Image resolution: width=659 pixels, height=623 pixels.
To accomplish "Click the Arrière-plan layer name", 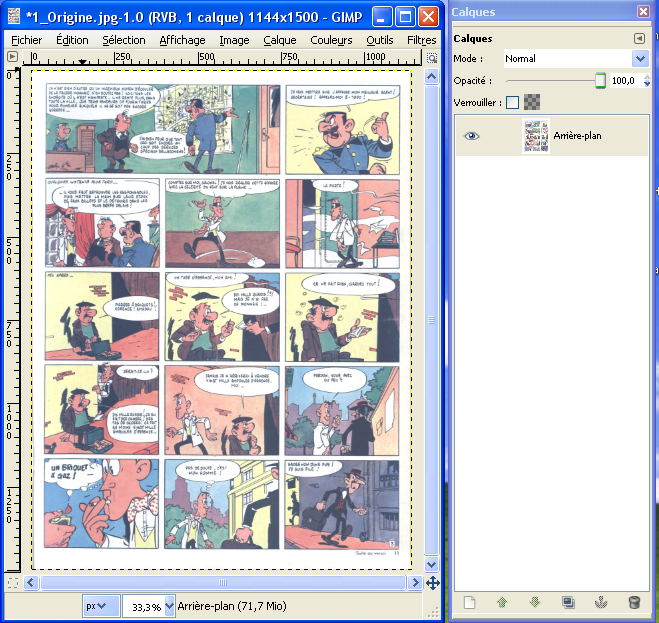I will click(577, 136).
